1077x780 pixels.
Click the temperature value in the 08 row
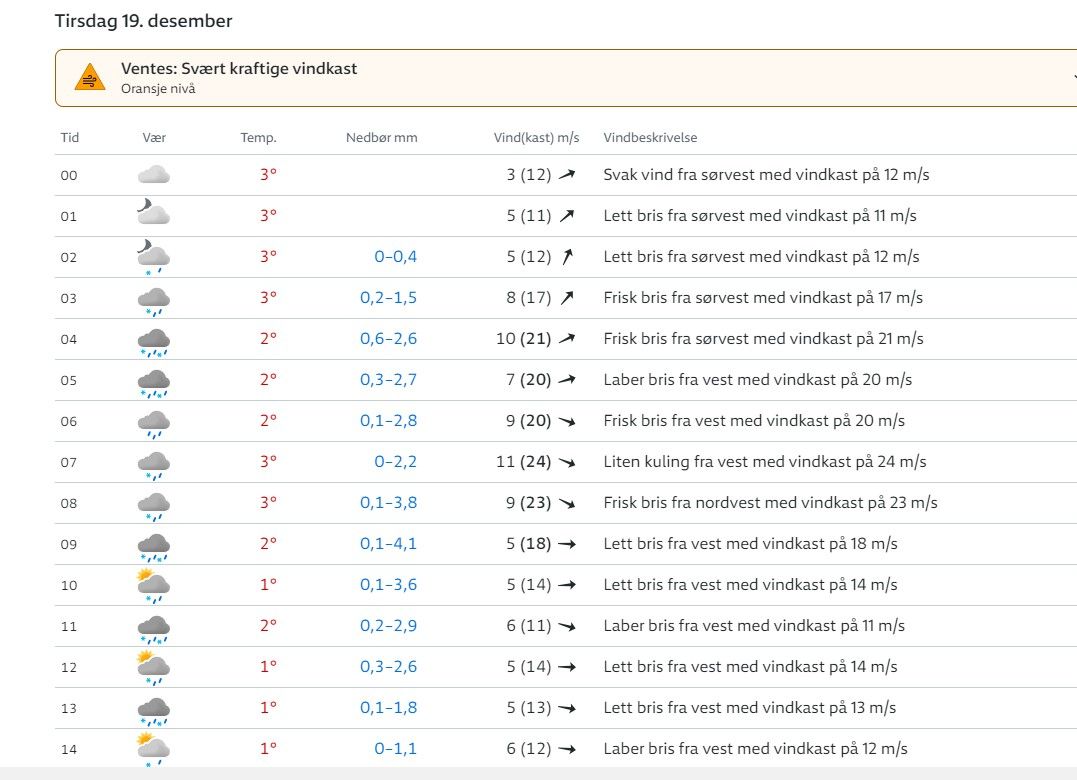[268, 503]
